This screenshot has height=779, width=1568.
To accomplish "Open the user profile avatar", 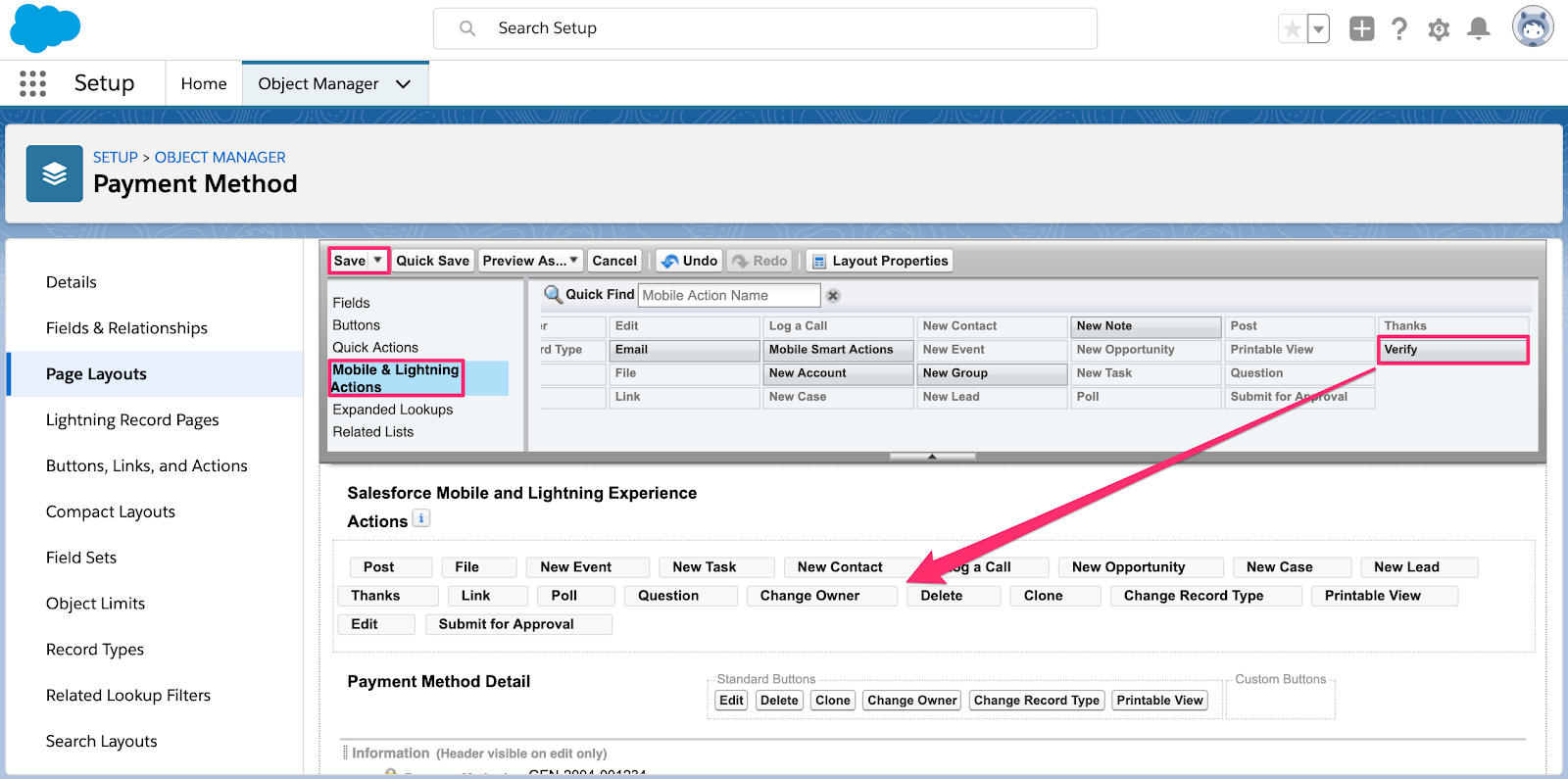I will [1532, 27].
